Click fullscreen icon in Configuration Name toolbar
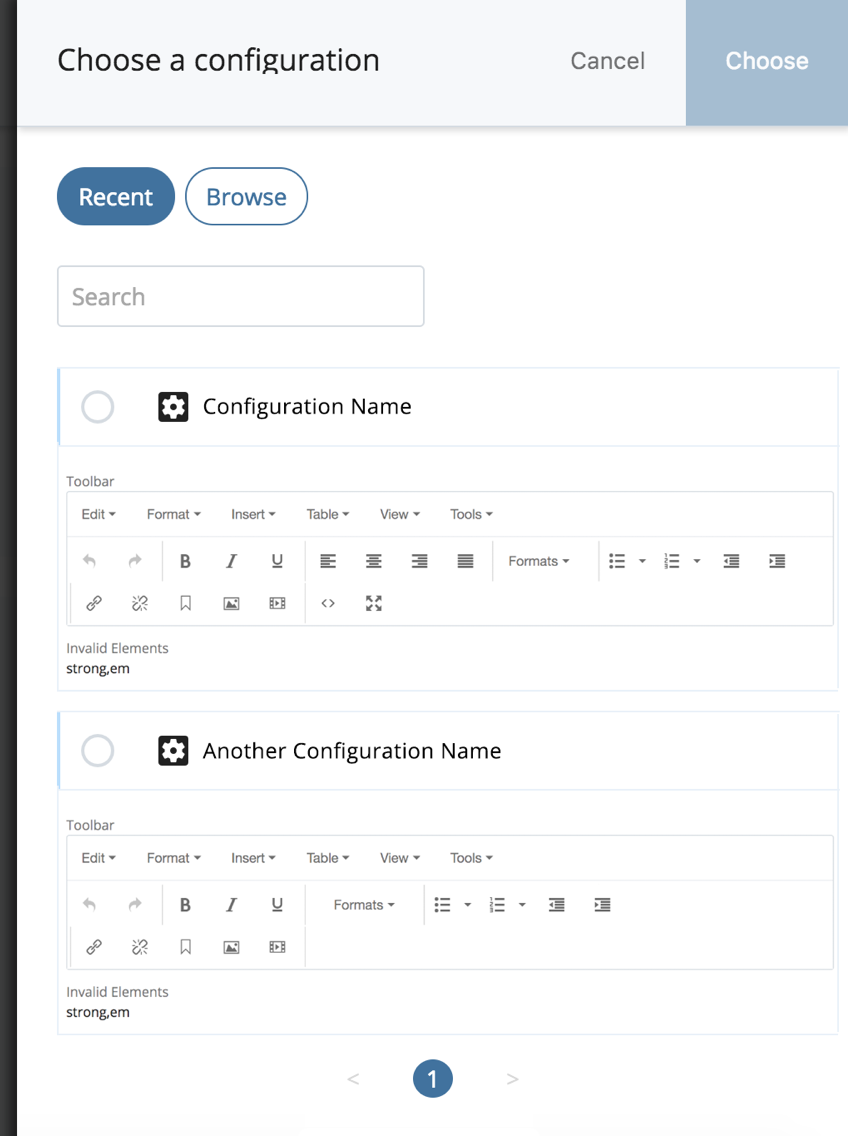This screenshot has height=1136, width=848. 374,604
